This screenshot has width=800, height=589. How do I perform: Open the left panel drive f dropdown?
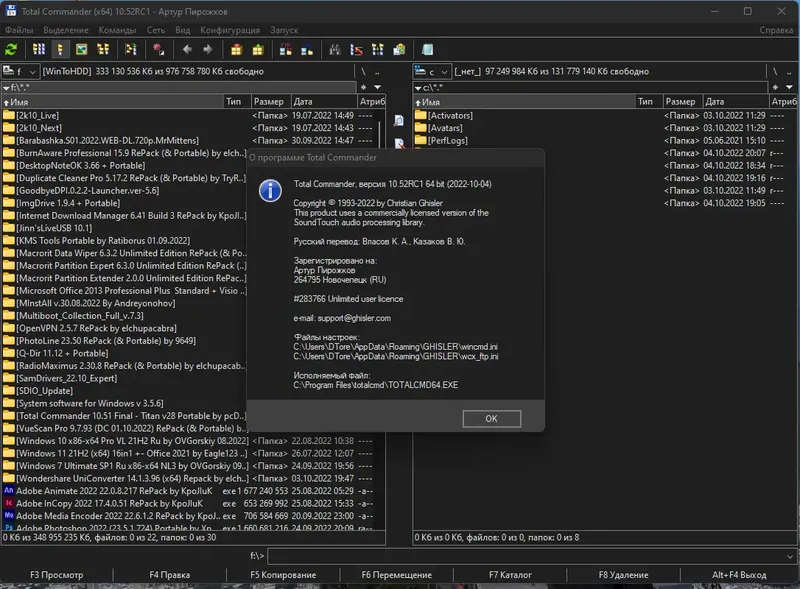pyautogui.click(x=21, y=72)
